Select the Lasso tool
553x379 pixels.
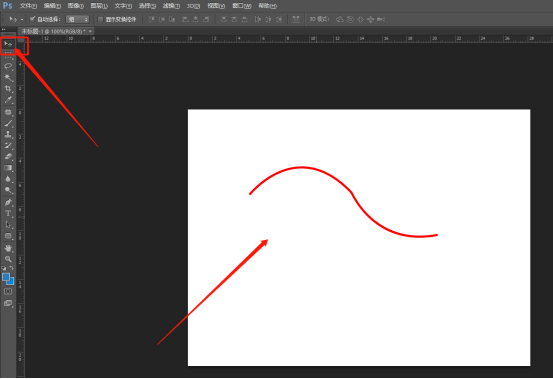coord(8,66)
